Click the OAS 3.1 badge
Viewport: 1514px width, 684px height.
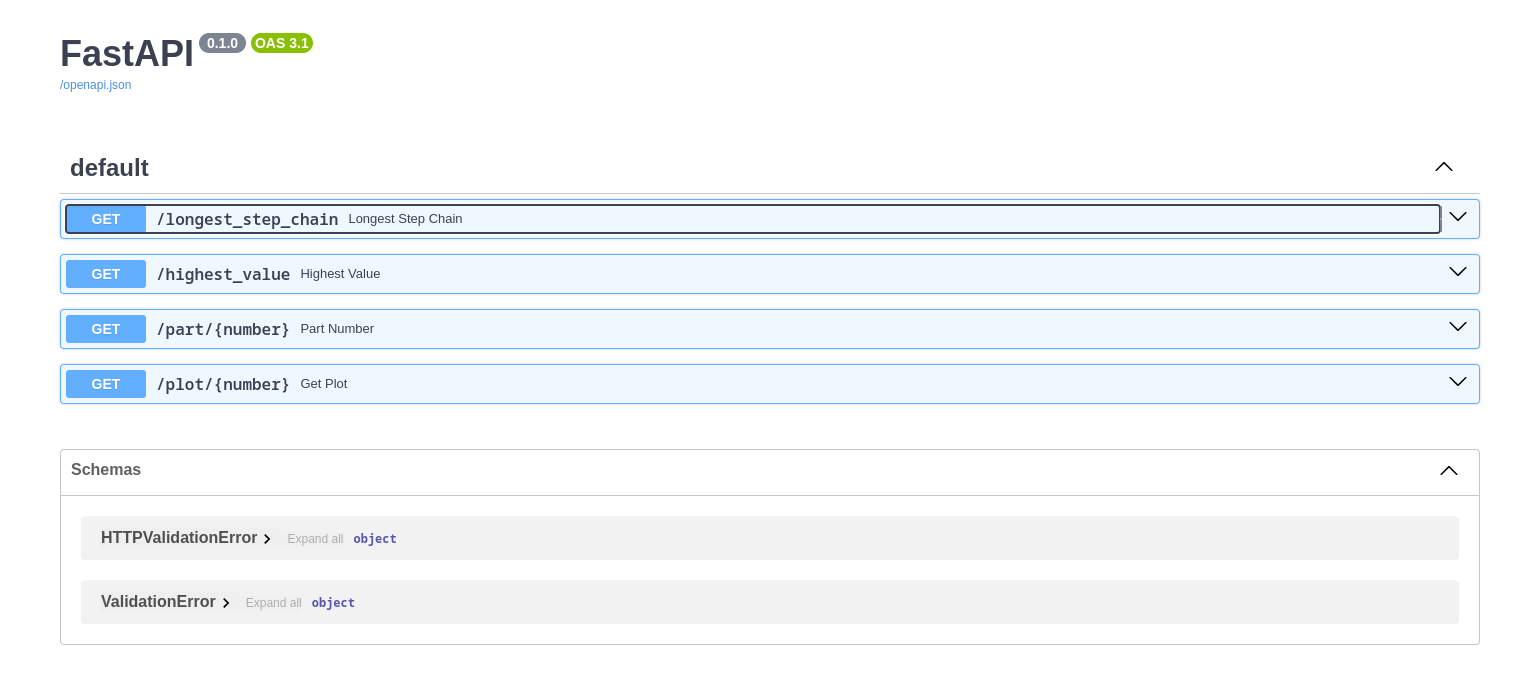282,43
